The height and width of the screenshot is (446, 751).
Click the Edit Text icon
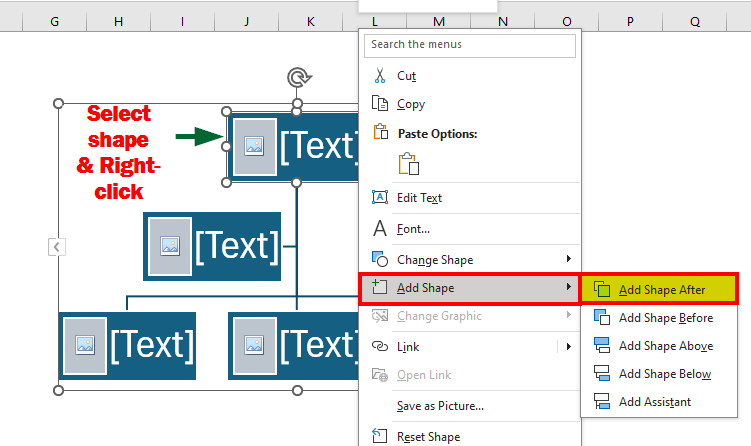(x=380, y=197)
